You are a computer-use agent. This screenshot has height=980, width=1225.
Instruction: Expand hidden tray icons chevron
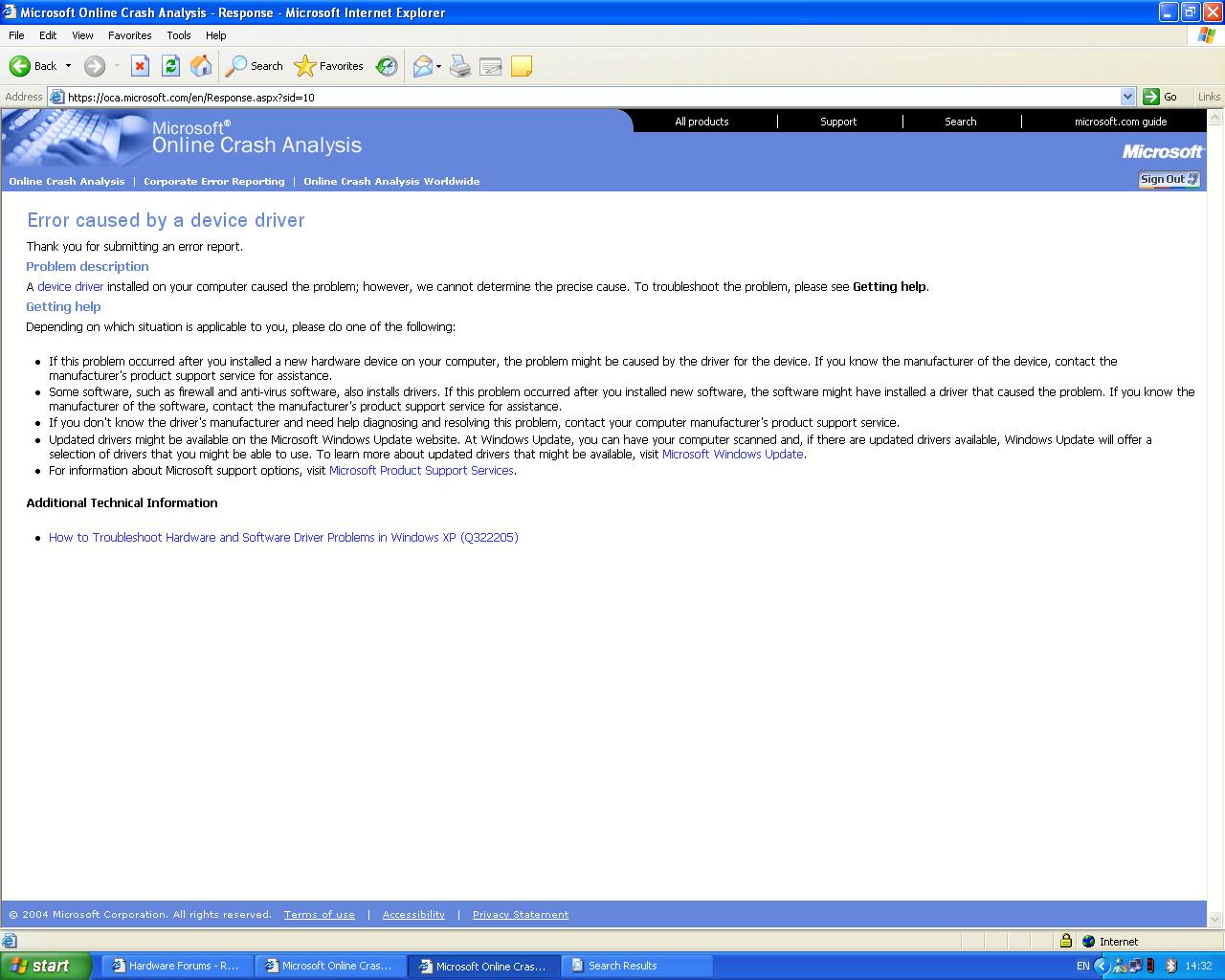(1102, 966)
